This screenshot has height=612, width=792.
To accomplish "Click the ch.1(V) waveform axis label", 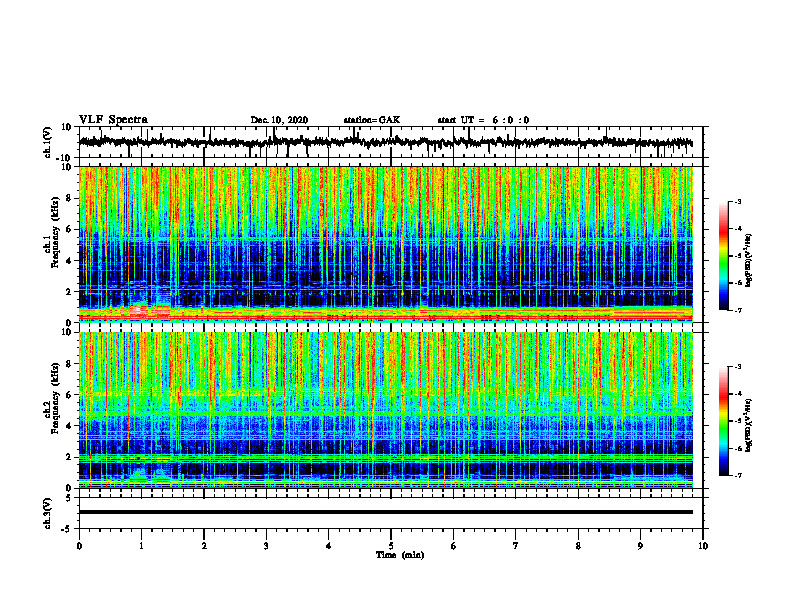I will coord(47,142).
